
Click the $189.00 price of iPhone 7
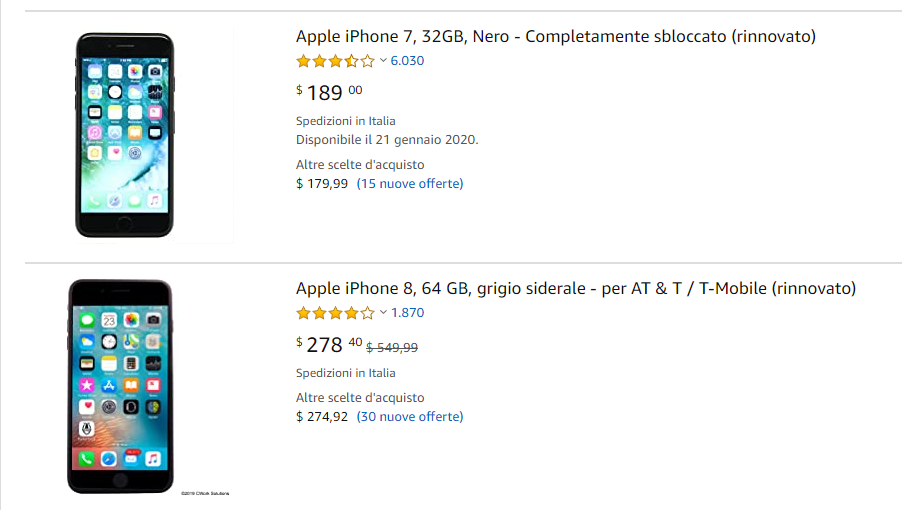(329, 92)
